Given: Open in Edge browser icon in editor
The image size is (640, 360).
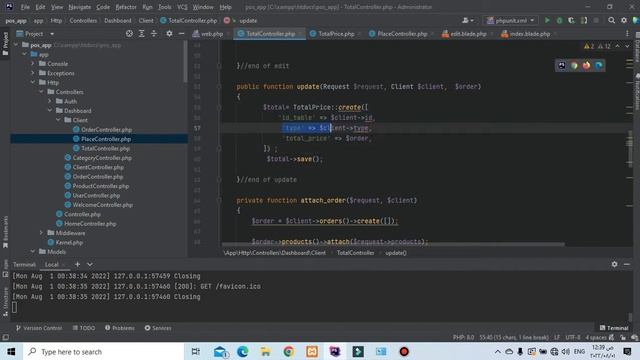Looking at the screenshot, I should pyautogui.click(x=599, y=65).
